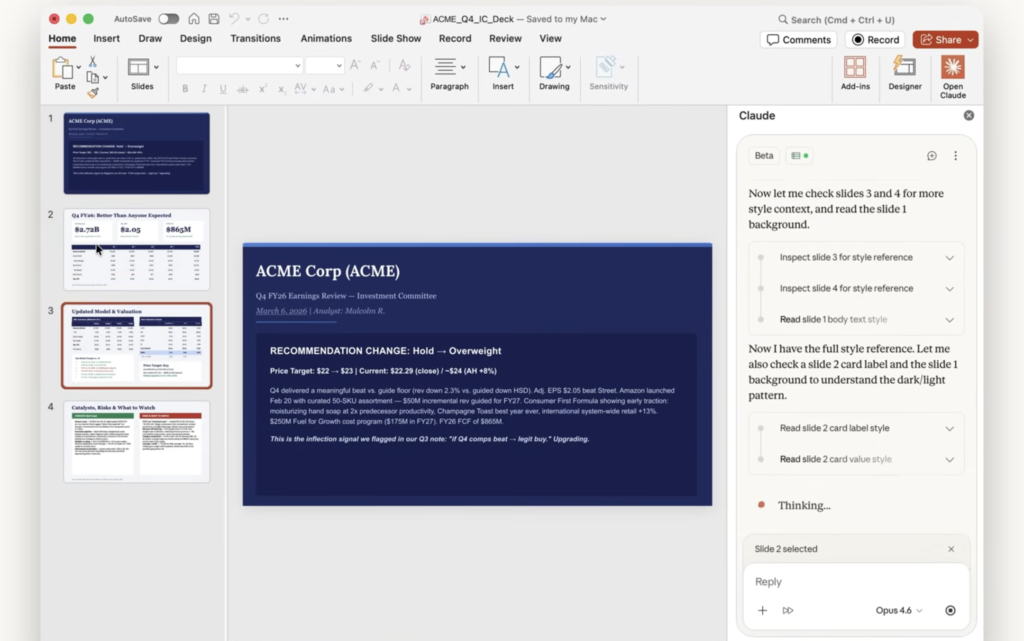Toggle the AutoSave switch
The image size is (1024, 641).
pyautogui.click(x=168, y=19)
